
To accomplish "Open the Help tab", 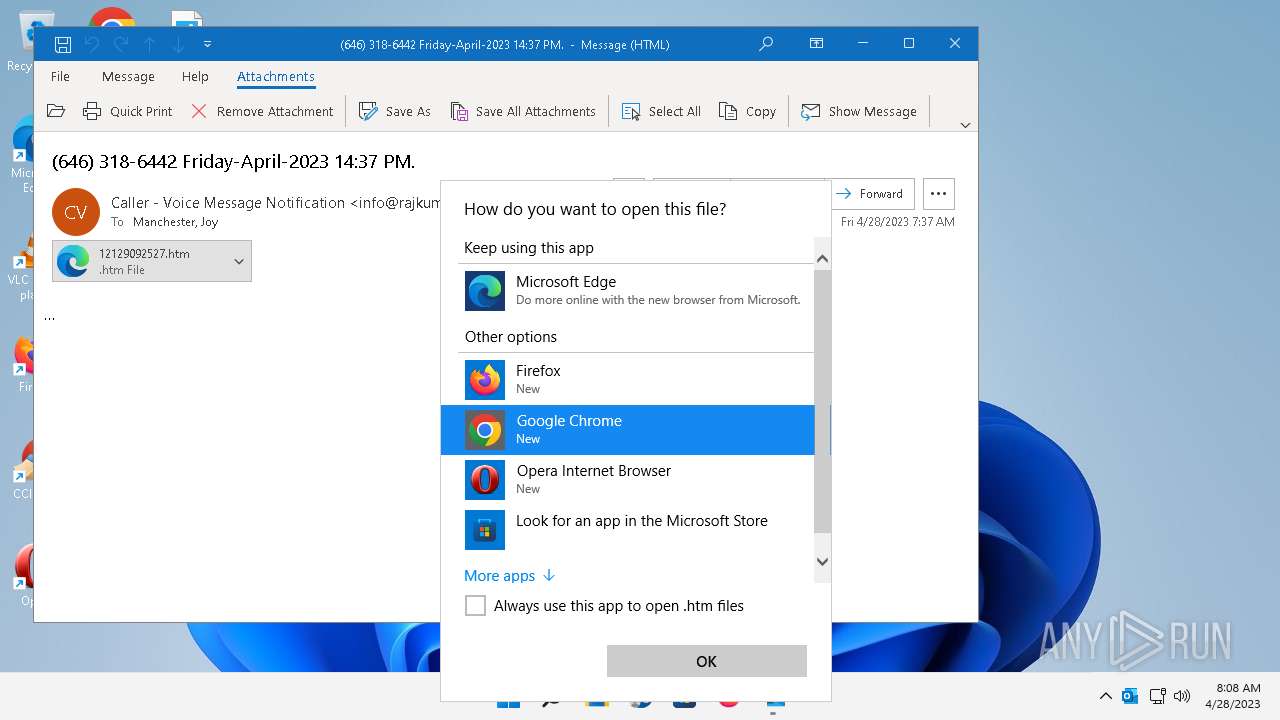I will pyautogui.click(x=195, y=76).
